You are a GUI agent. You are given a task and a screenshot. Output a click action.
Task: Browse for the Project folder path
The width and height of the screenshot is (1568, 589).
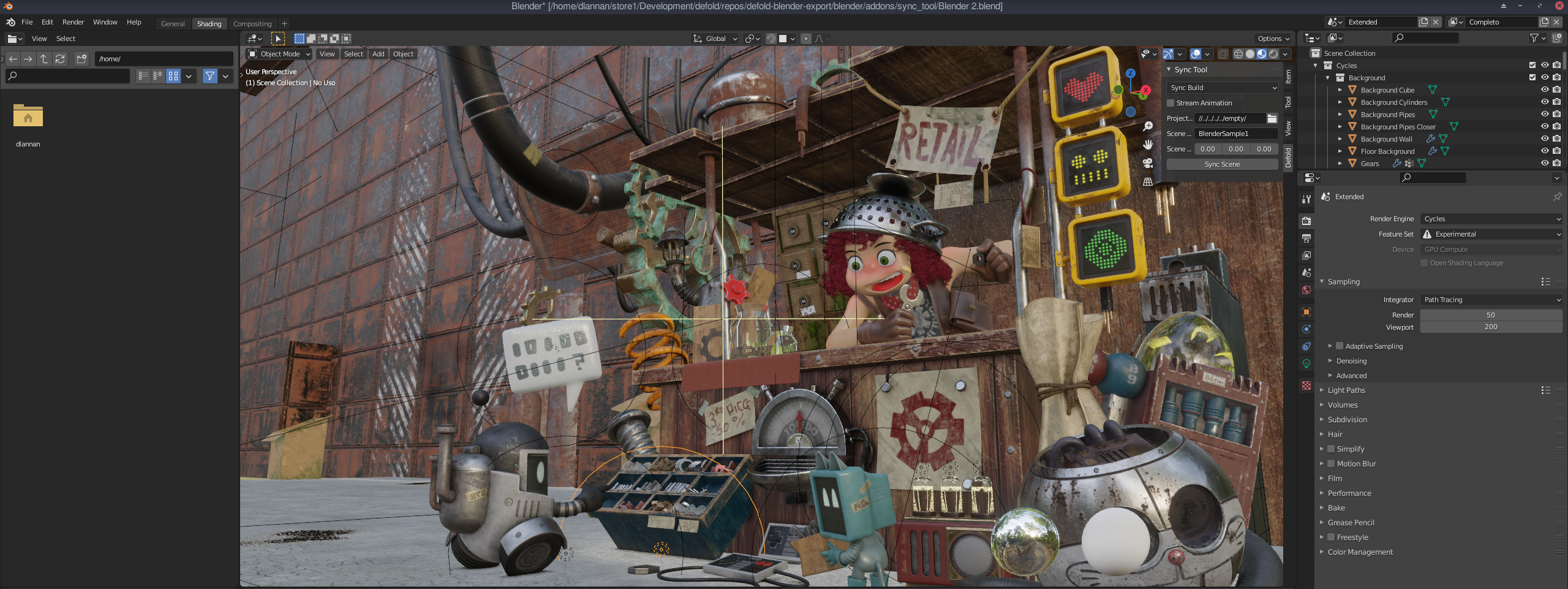click(1272, 118)
